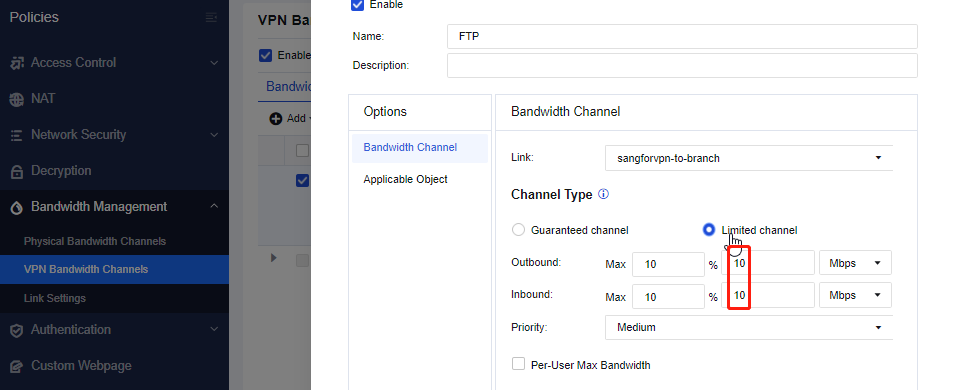Image resolution: width=955 pixels, height=390 pixels.
Task: Click the Add plus icon
Action: (x=276, y=118)
